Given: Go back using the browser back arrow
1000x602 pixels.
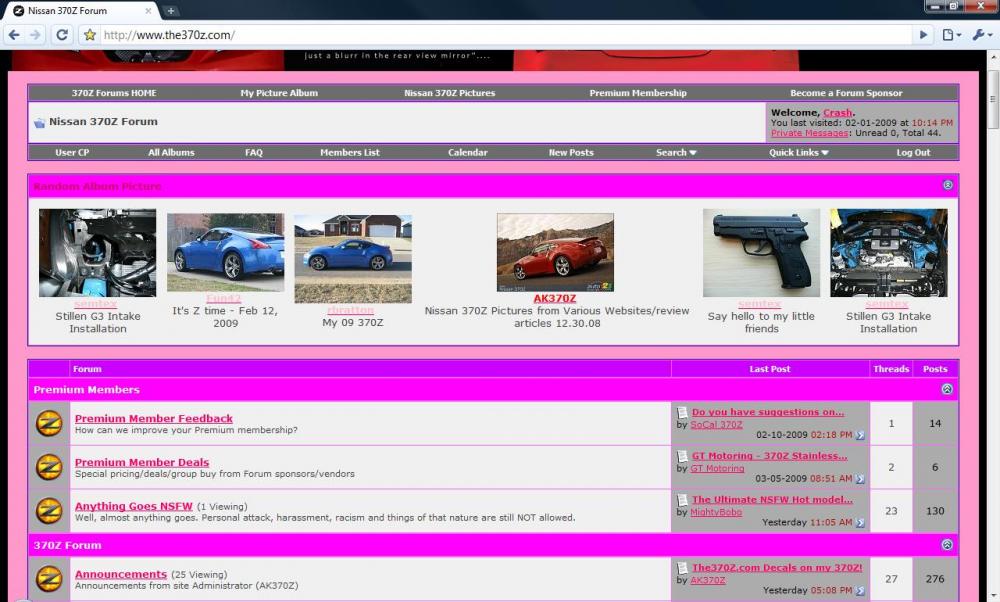Looking at the screenshot, I should tap(14, 34).
